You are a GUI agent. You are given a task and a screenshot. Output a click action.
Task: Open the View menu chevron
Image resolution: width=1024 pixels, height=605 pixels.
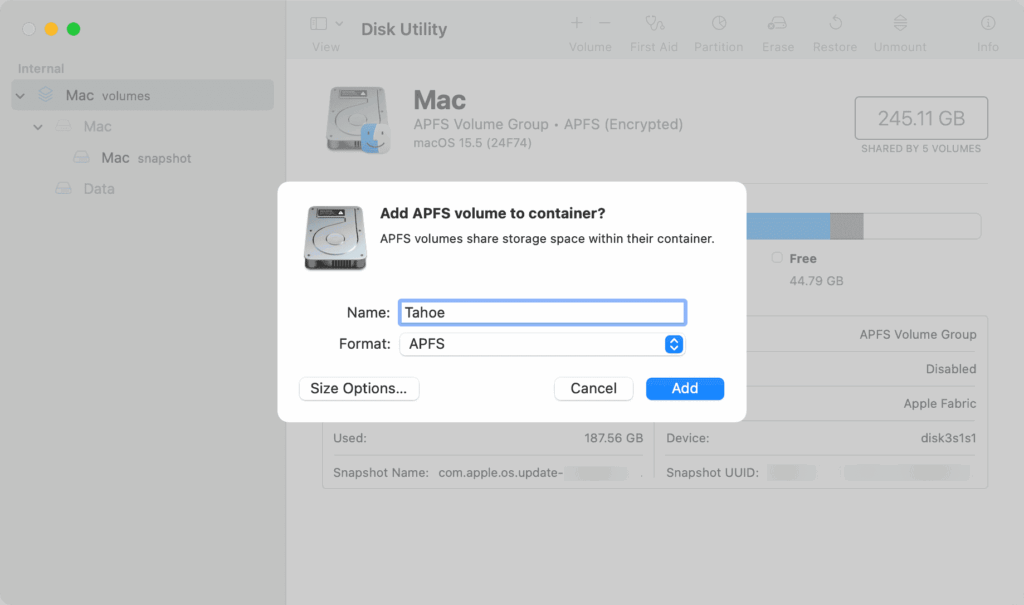(x=339, y=24)
